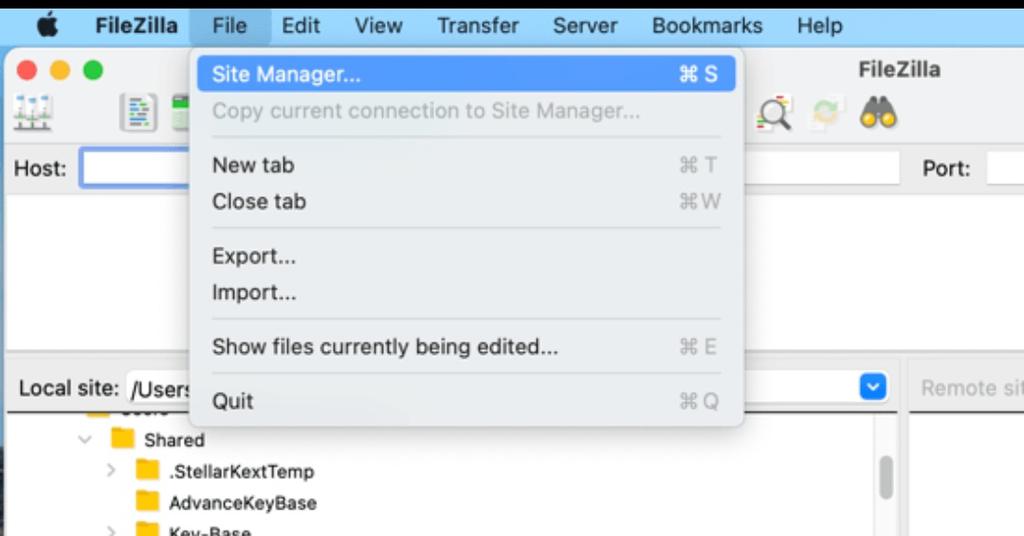Viewport: 1024px width, 536px height.
Task: Select New tab menu entry
Action: 254,165
